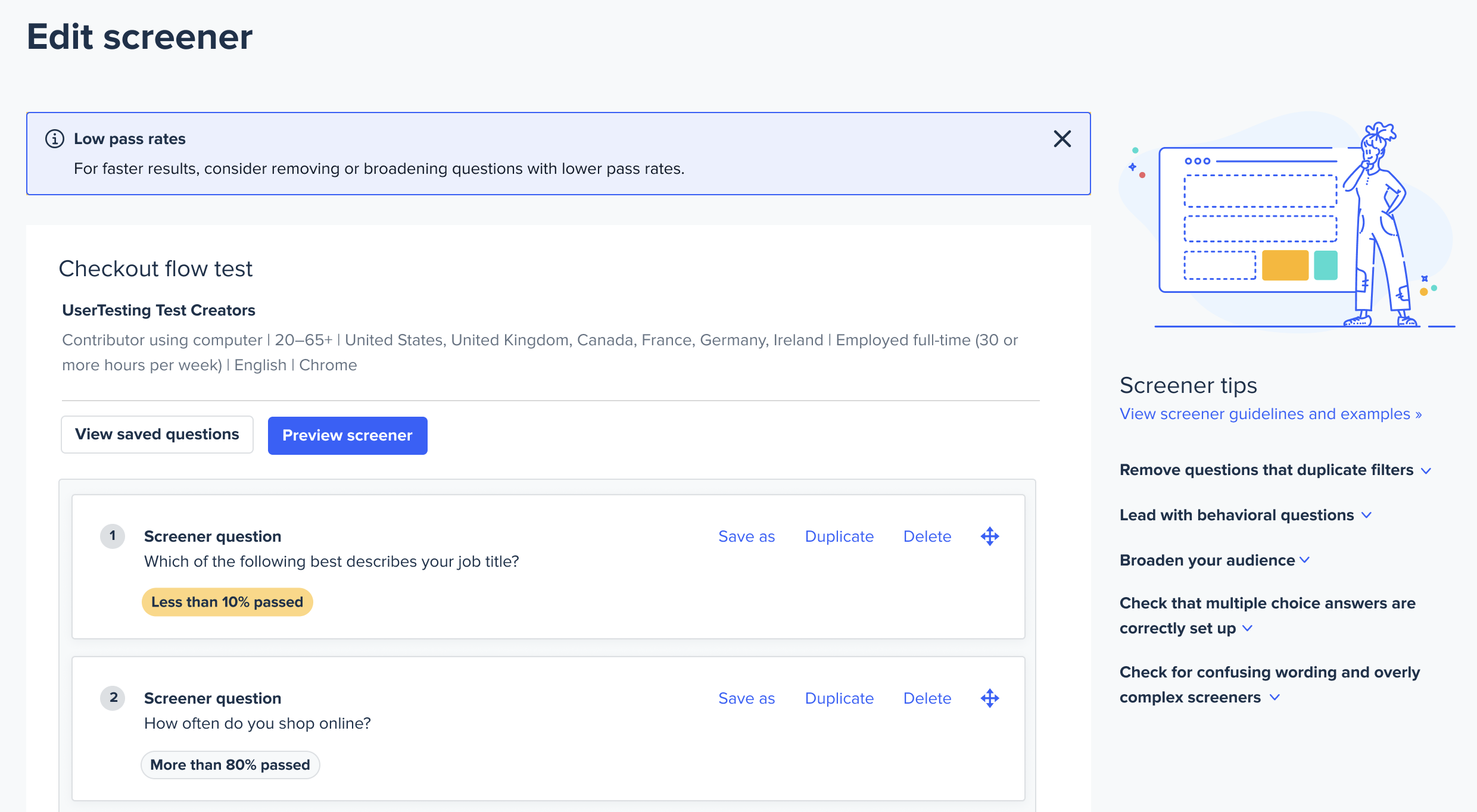Click the close X icon on the low pass rates banner

coord(1063,139)
